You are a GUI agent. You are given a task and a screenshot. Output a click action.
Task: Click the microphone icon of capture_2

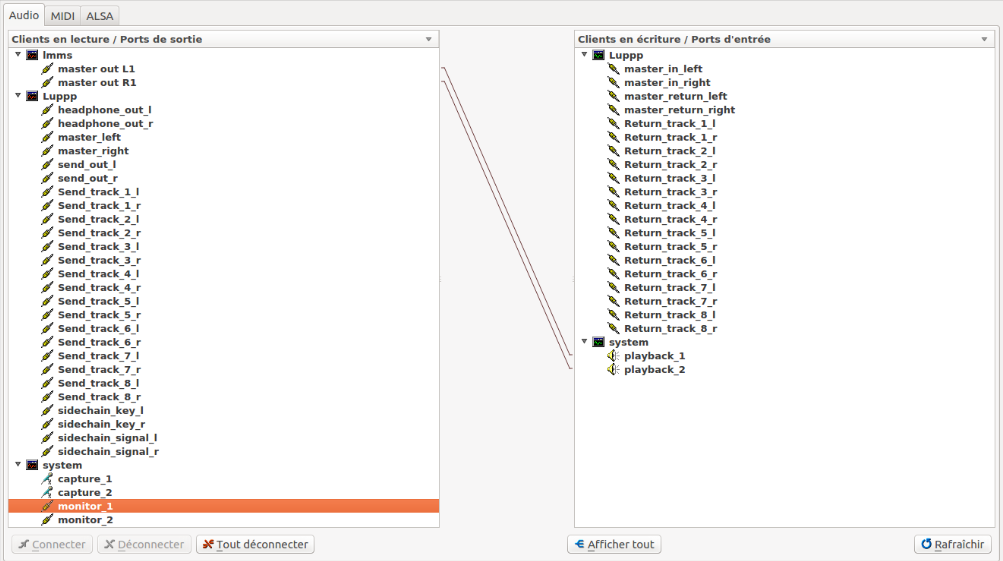pyautogui.click(x=47, y=493)
